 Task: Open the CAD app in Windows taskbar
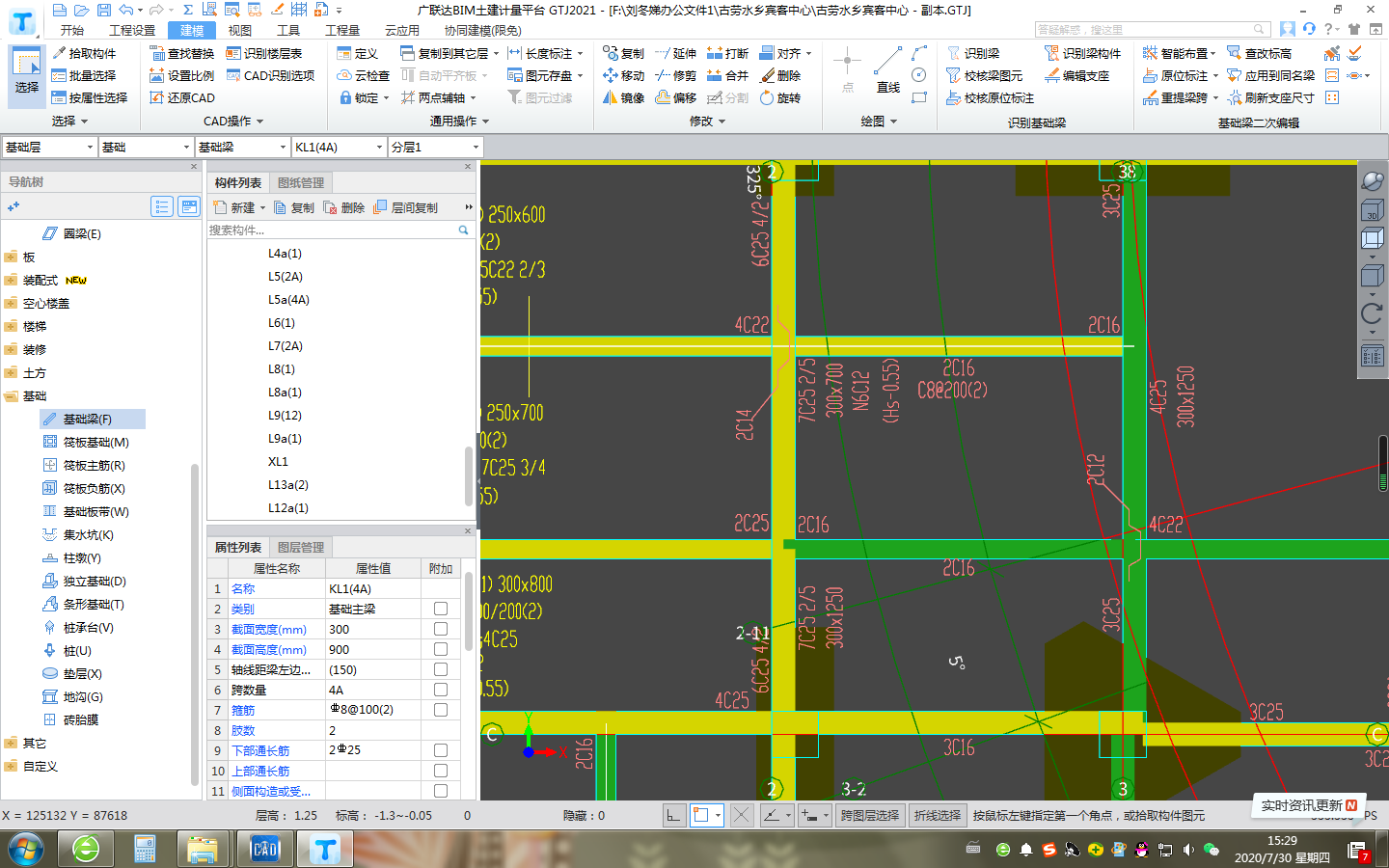[264, 849]
